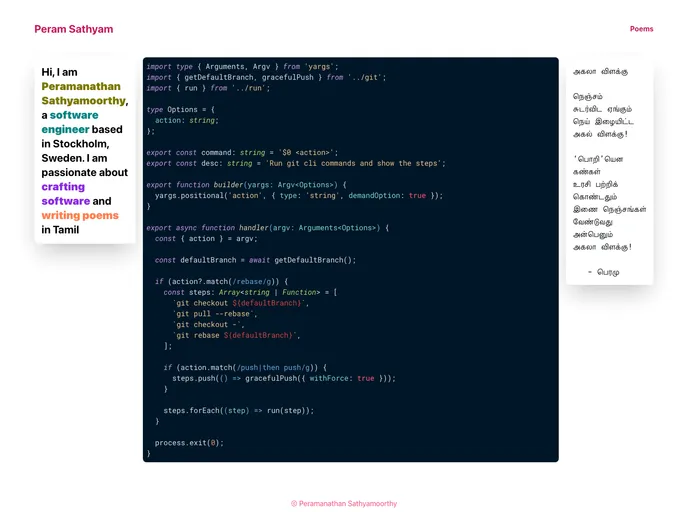
Task: Click the poem signature '– பொழி'
Action: tap(603, 272)
